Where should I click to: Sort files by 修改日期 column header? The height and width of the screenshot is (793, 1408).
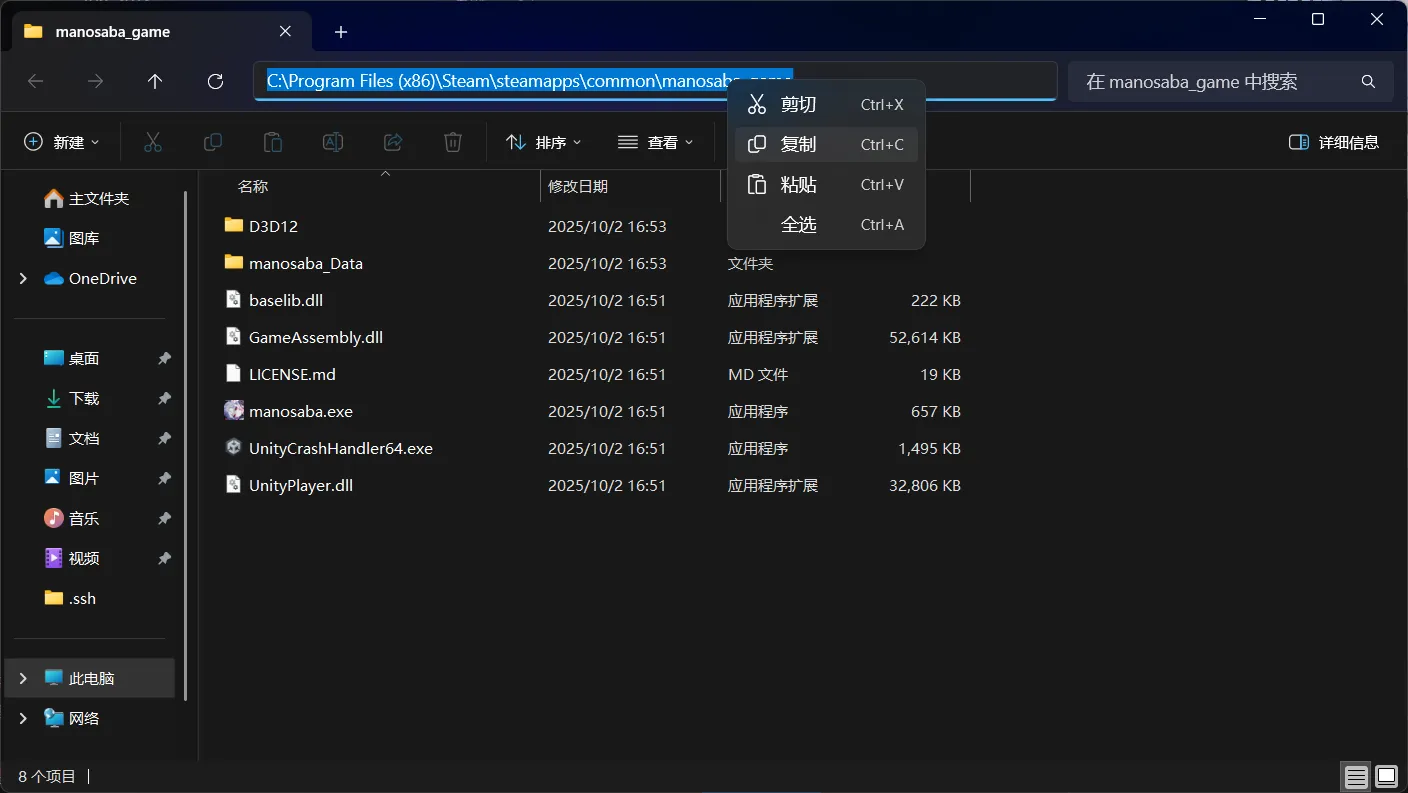578,186
